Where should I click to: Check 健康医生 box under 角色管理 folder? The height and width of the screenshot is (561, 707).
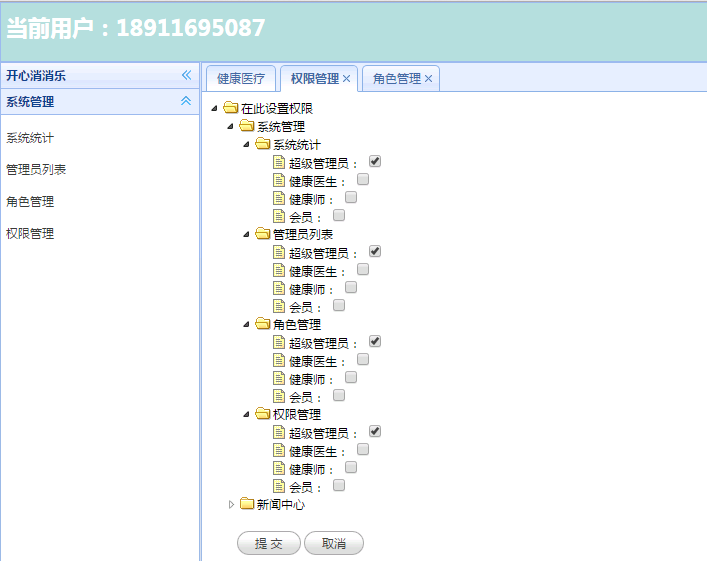point(363,359)
